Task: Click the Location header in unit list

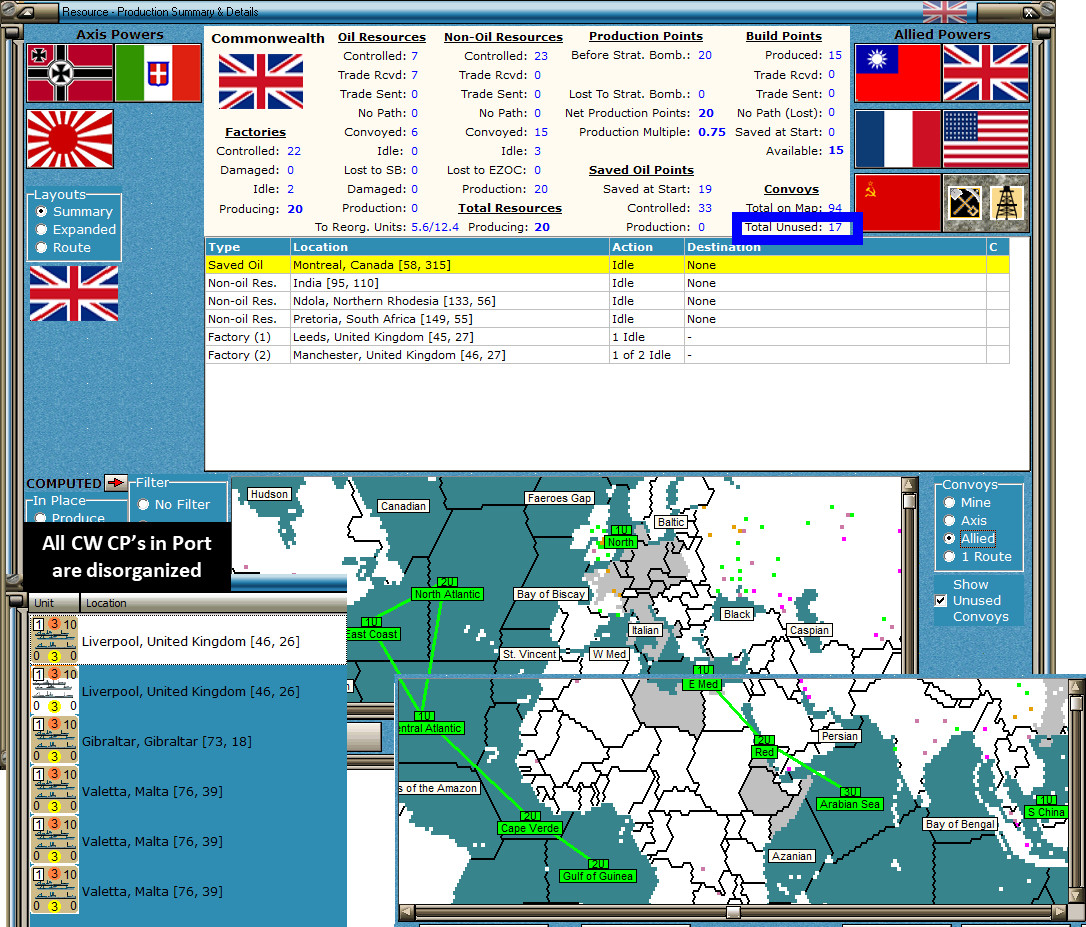Action: 213,603
